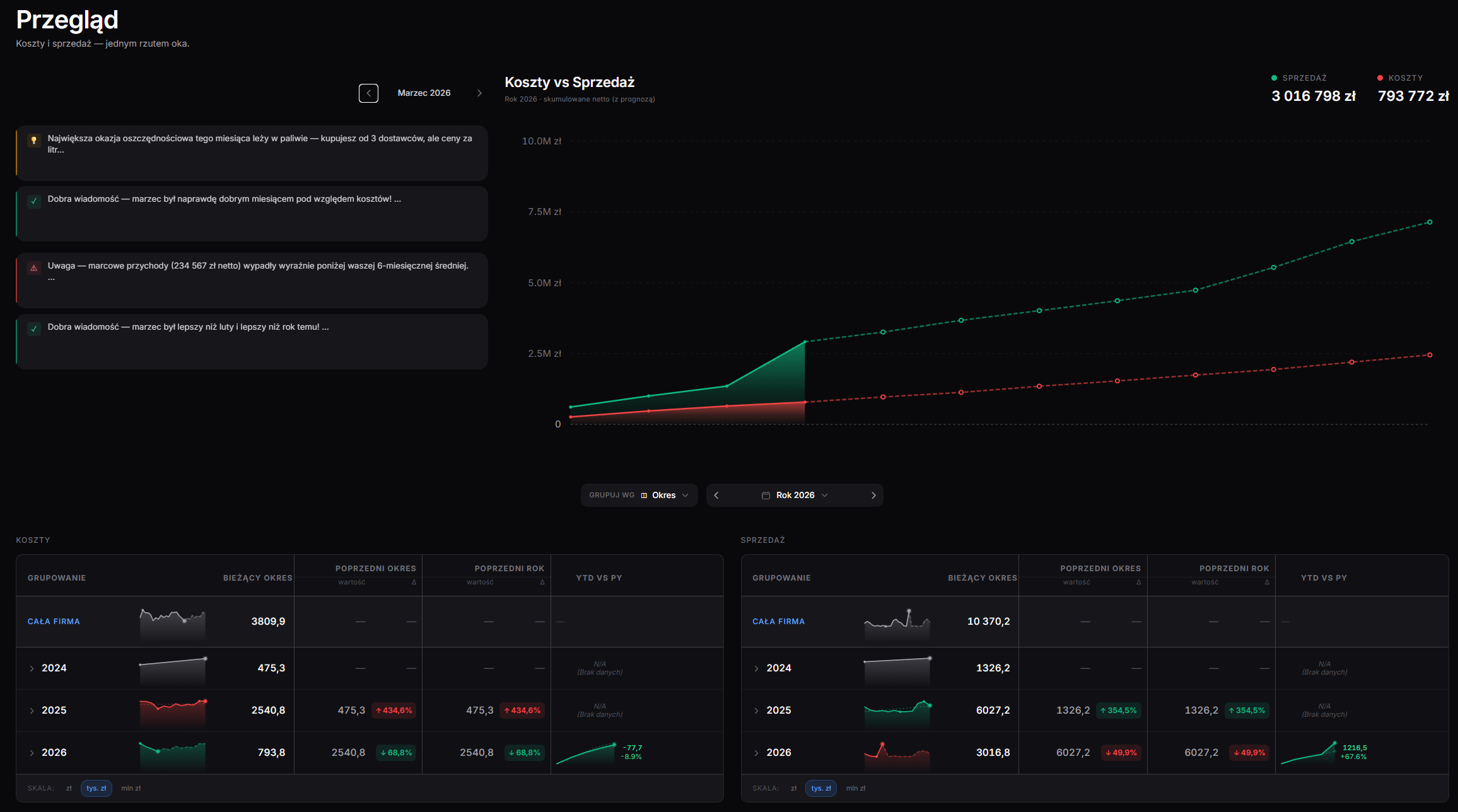1458x812 pixels.
Task: Click the calendar icon beside Rok 2026
Action: pyautogui.click(x=766, y=496)
